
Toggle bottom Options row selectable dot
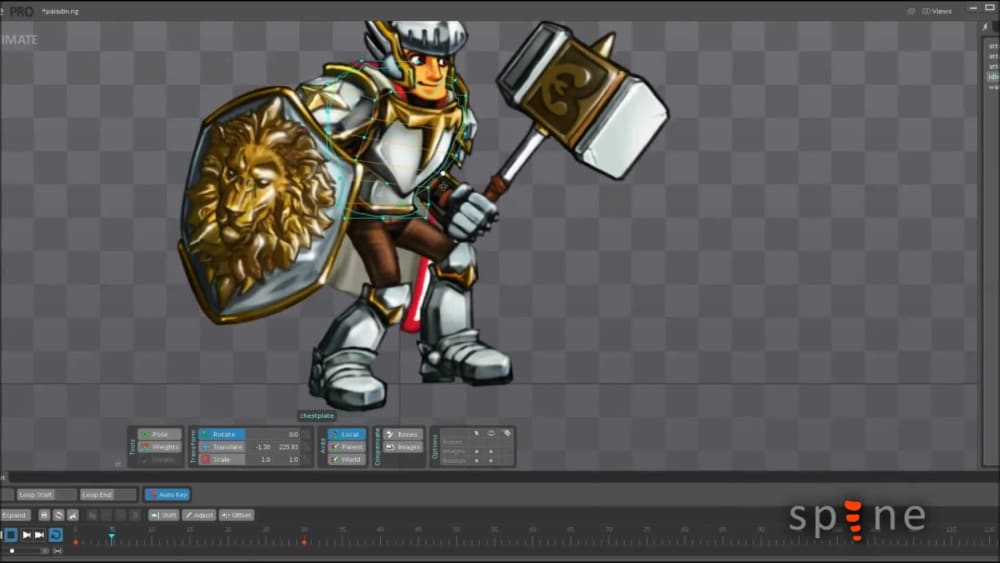pos(476,460)
